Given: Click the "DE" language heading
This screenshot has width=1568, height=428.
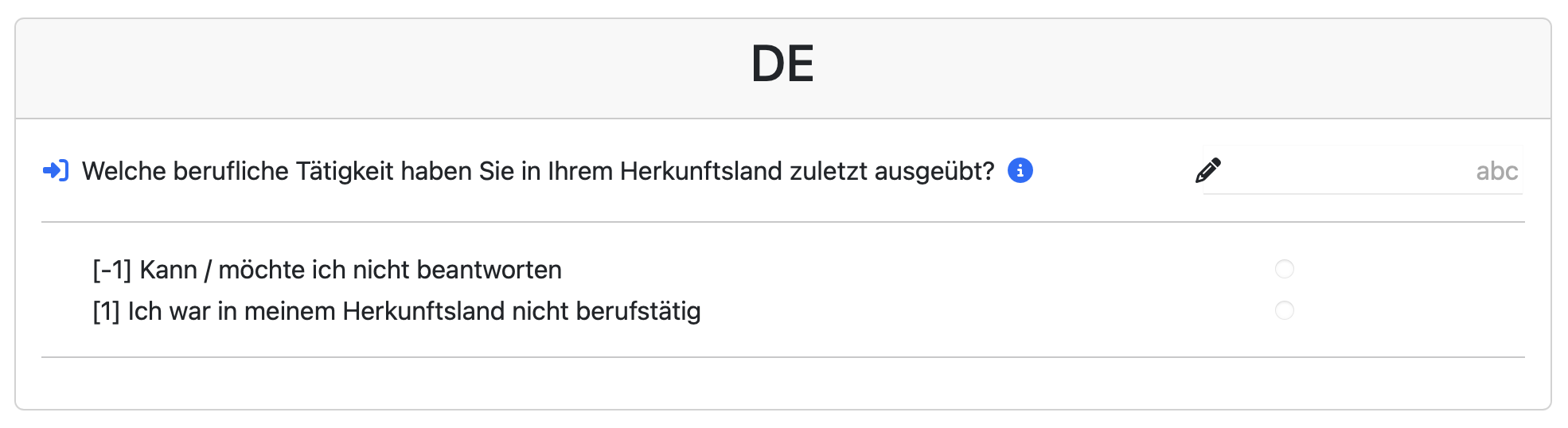Looking at the screenshot, I should point(782,64).
